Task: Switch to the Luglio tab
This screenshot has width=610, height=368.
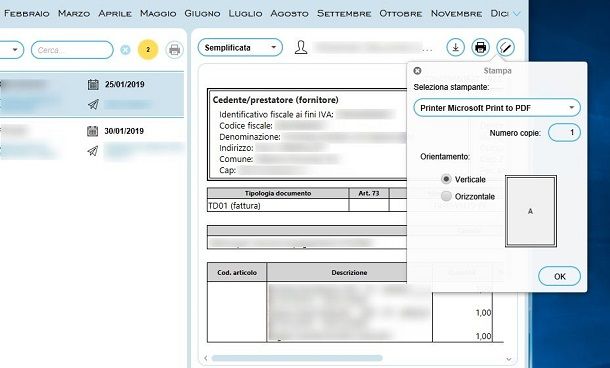Action: click(x=245, y=14)
